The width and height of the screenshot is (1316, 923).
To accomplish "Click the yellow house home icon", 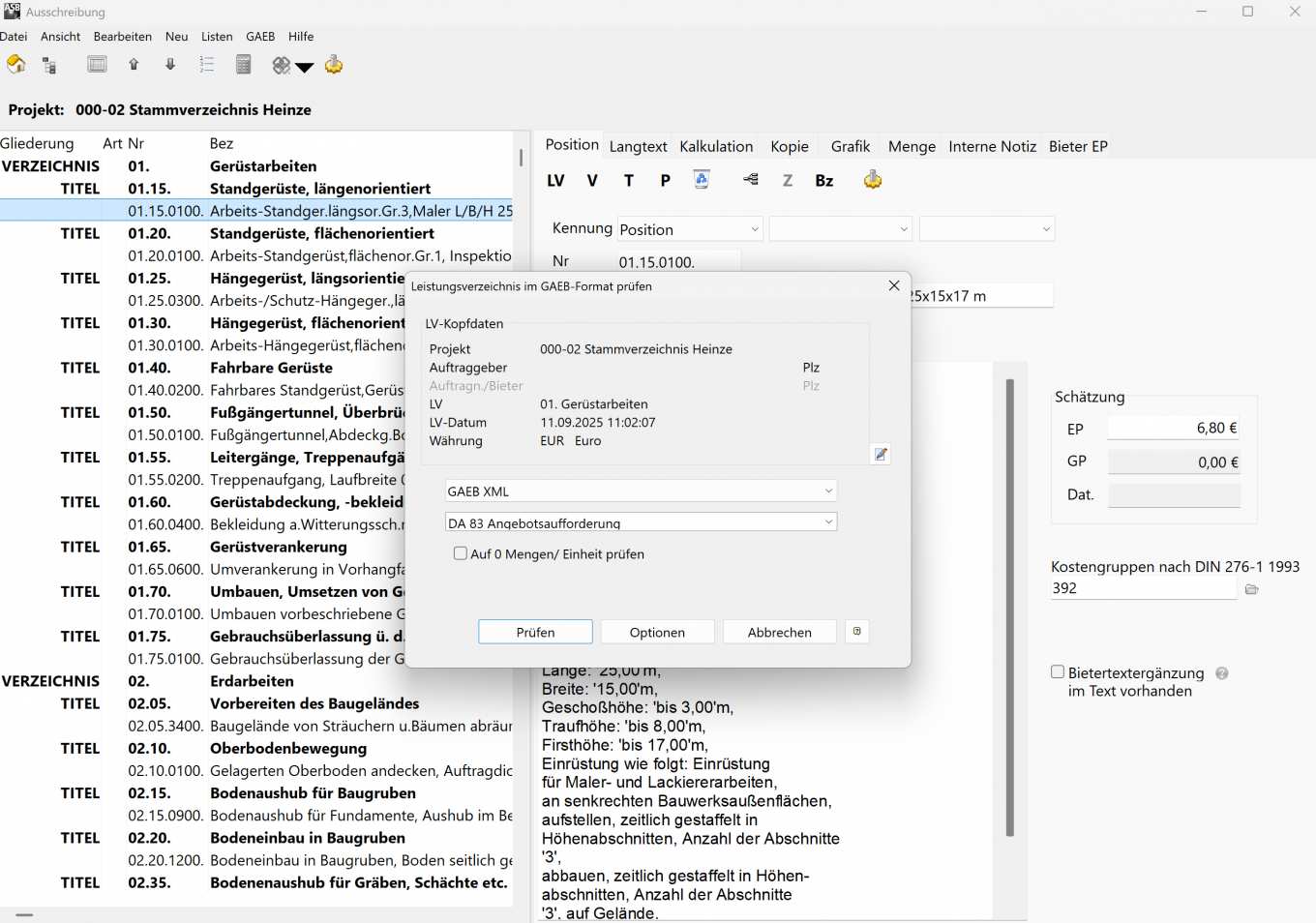I will coord(16,65).
